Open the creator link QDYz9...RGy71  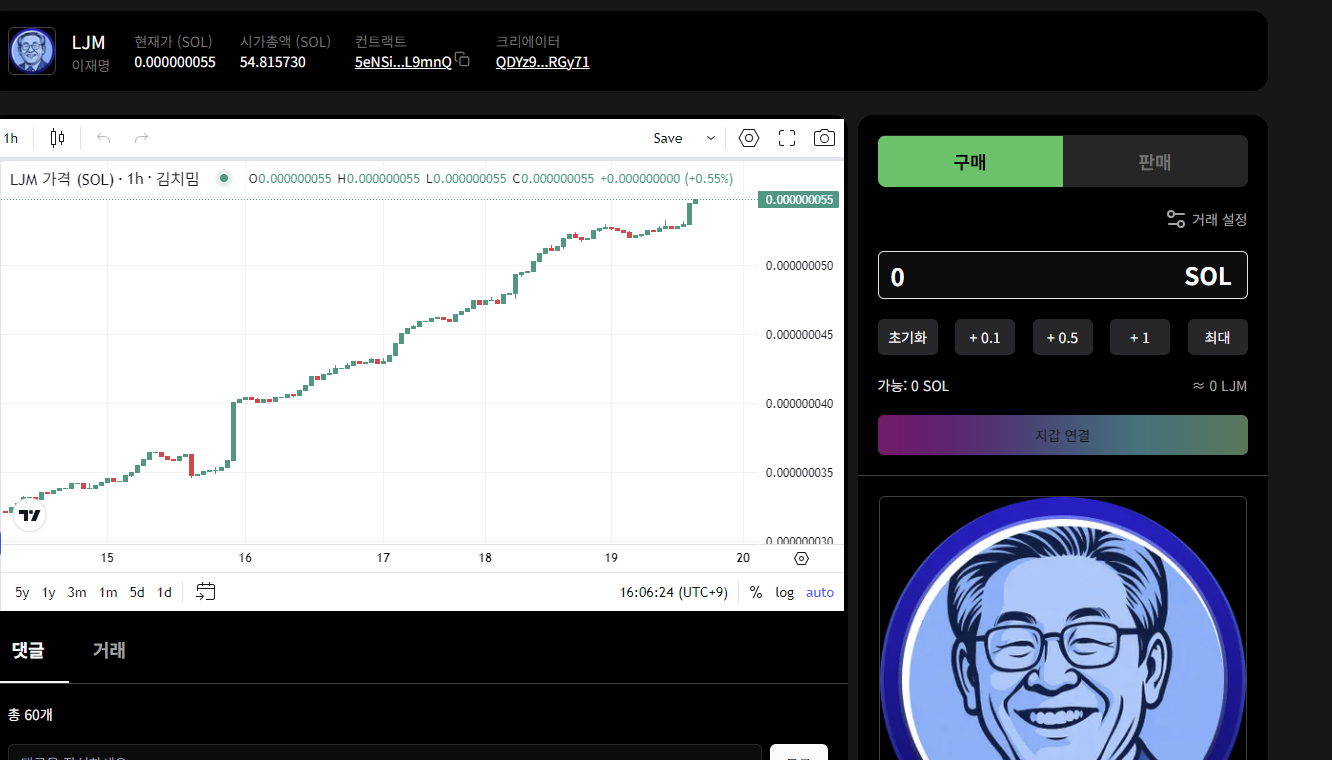click(x=543, y=62)
